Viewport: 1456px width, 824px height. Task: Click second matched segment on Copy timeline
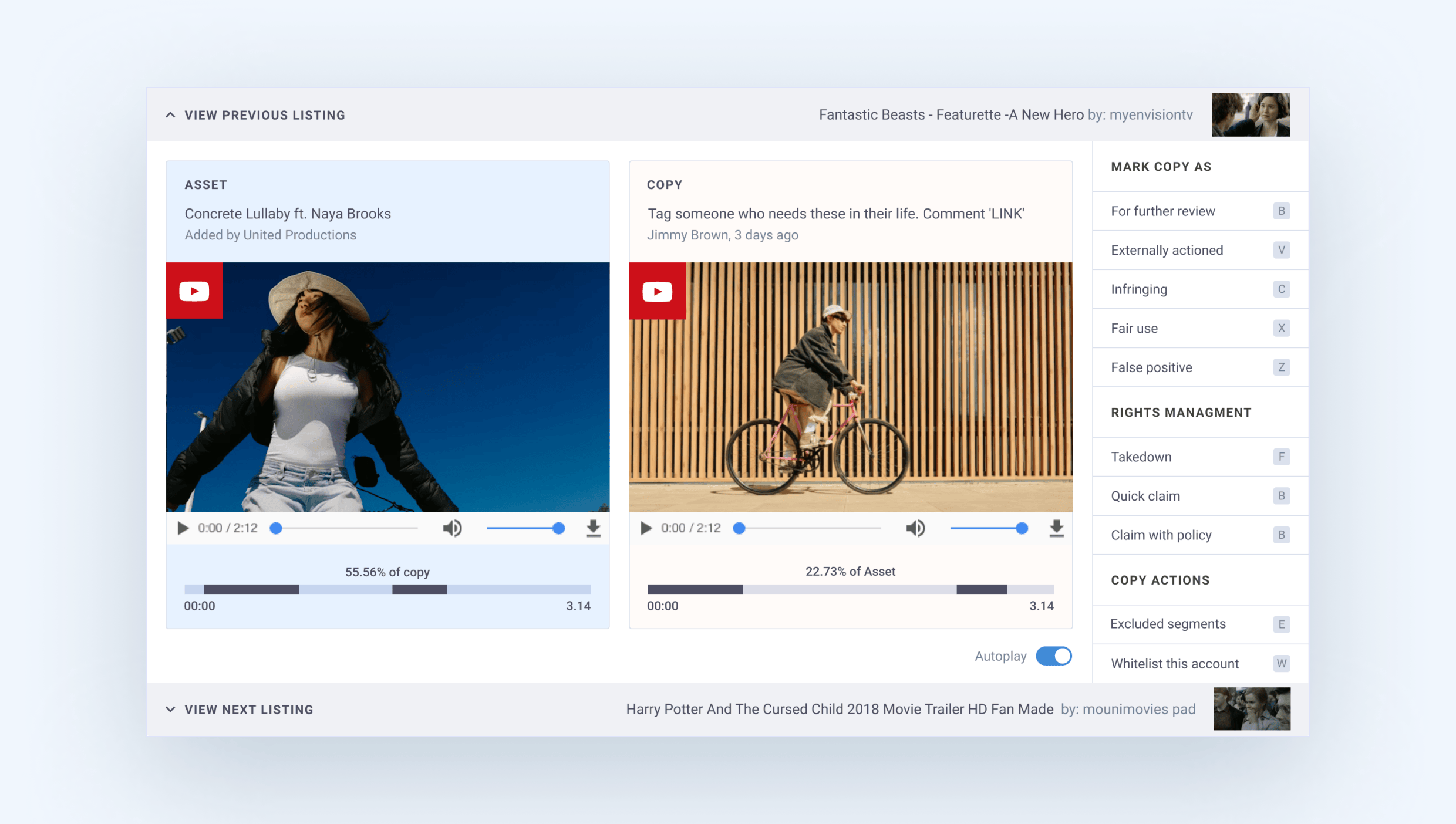[982, 589]
